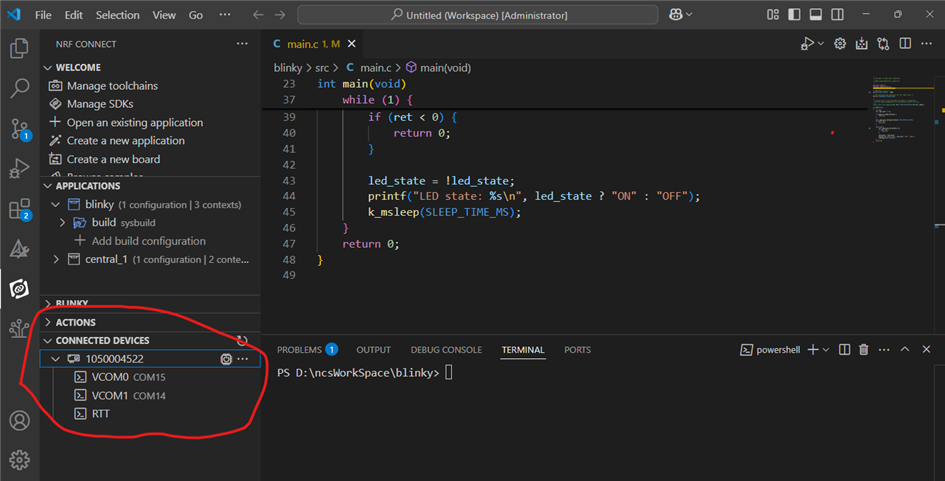Open more actions for device 1050004522
This screenshot has width=945, height=481.
[x=242, y=359]
